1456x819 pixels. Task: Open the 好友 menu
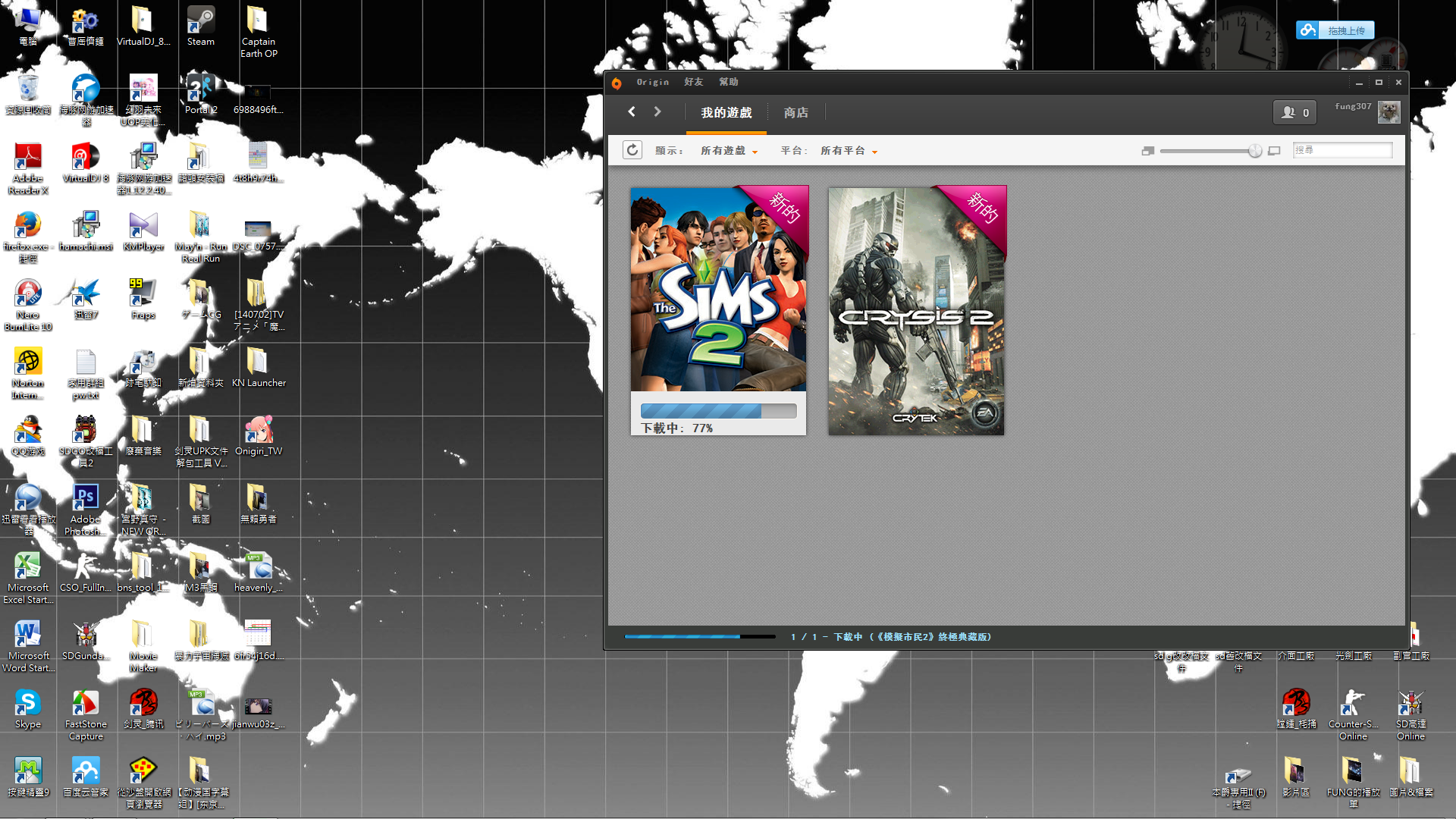pyautogui.click(x=693, y=82)
